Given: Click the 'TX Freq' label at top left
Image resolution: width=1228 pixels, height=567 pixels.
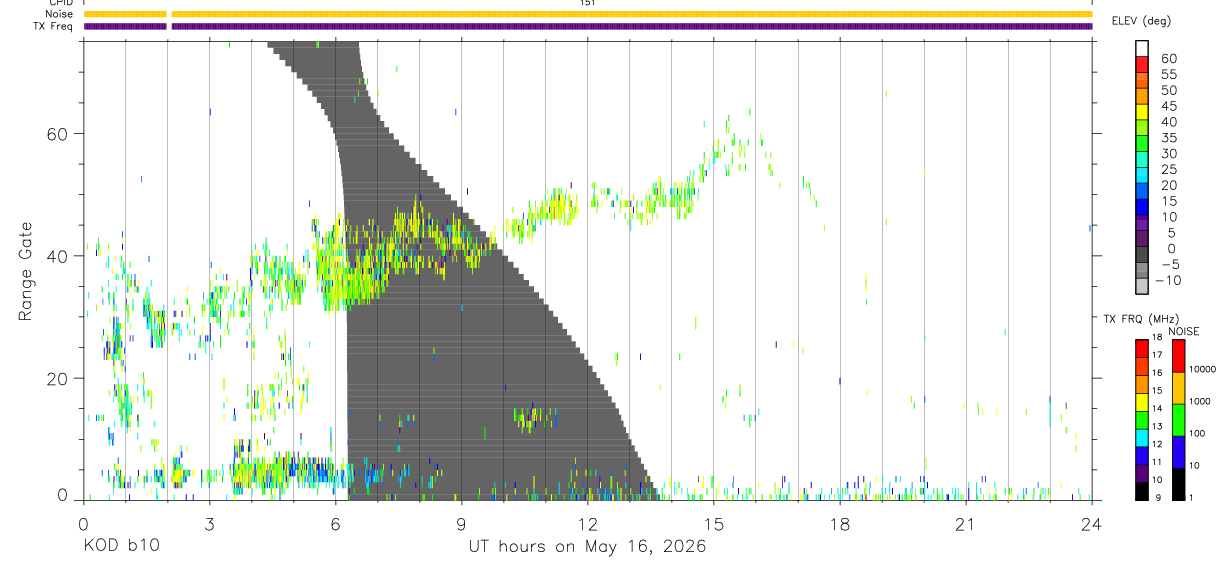Looking at the screenshot, I should 53,26.
